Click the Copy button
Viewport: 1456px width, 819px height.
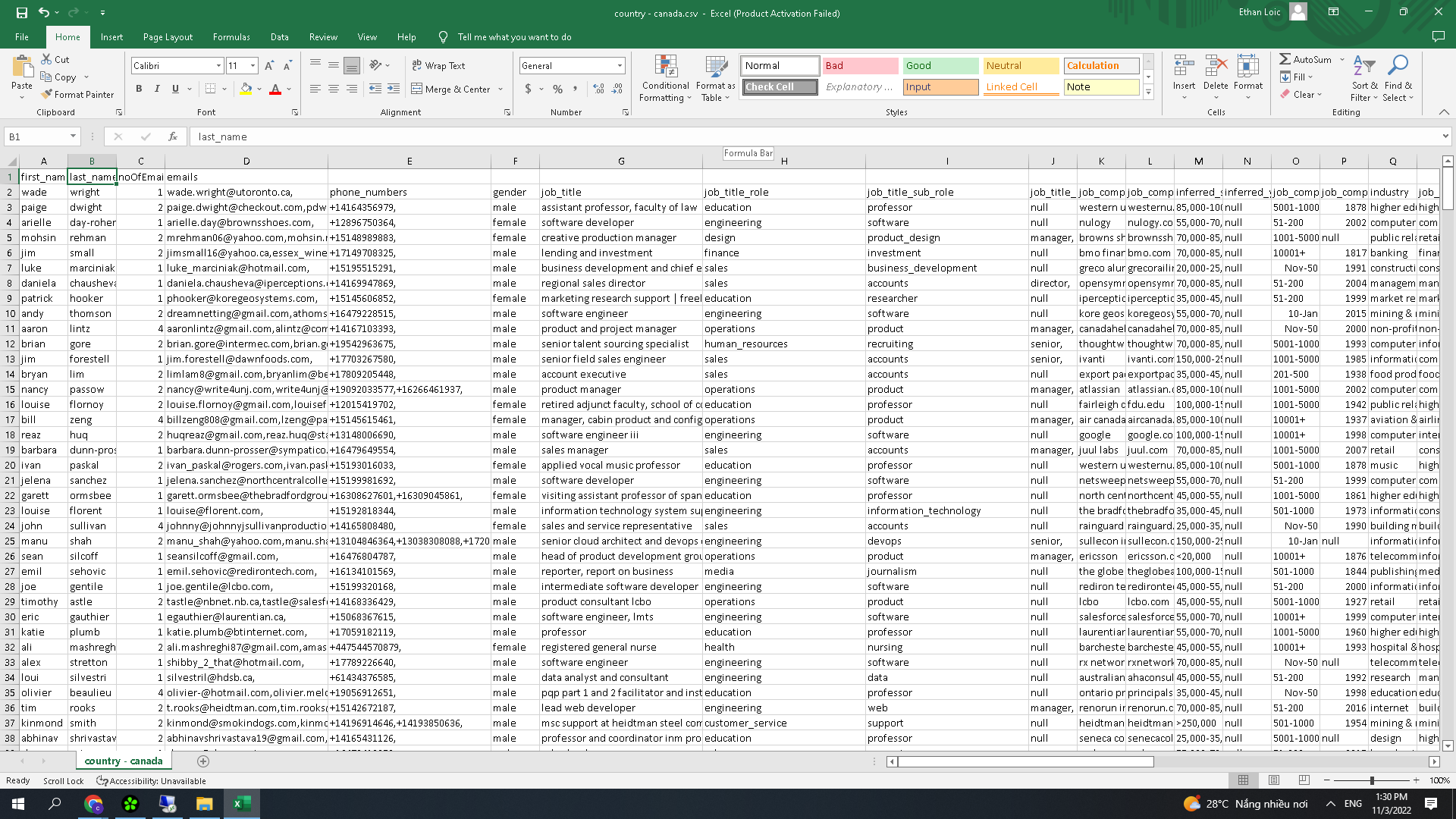point(59,77)
